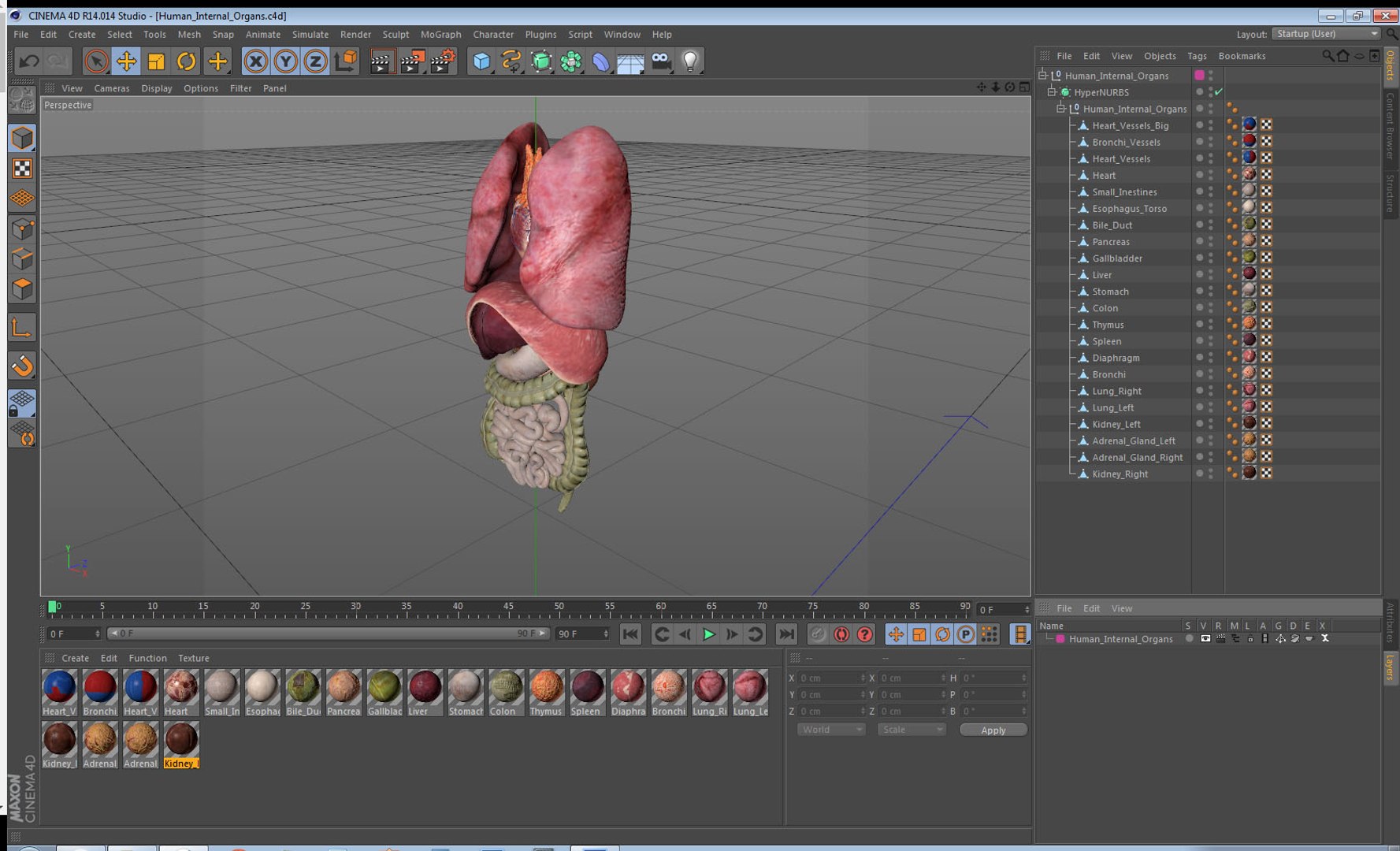Render to Picture Viewer
Viewport: 1400px width, 851px height.
tap(412, 61)
